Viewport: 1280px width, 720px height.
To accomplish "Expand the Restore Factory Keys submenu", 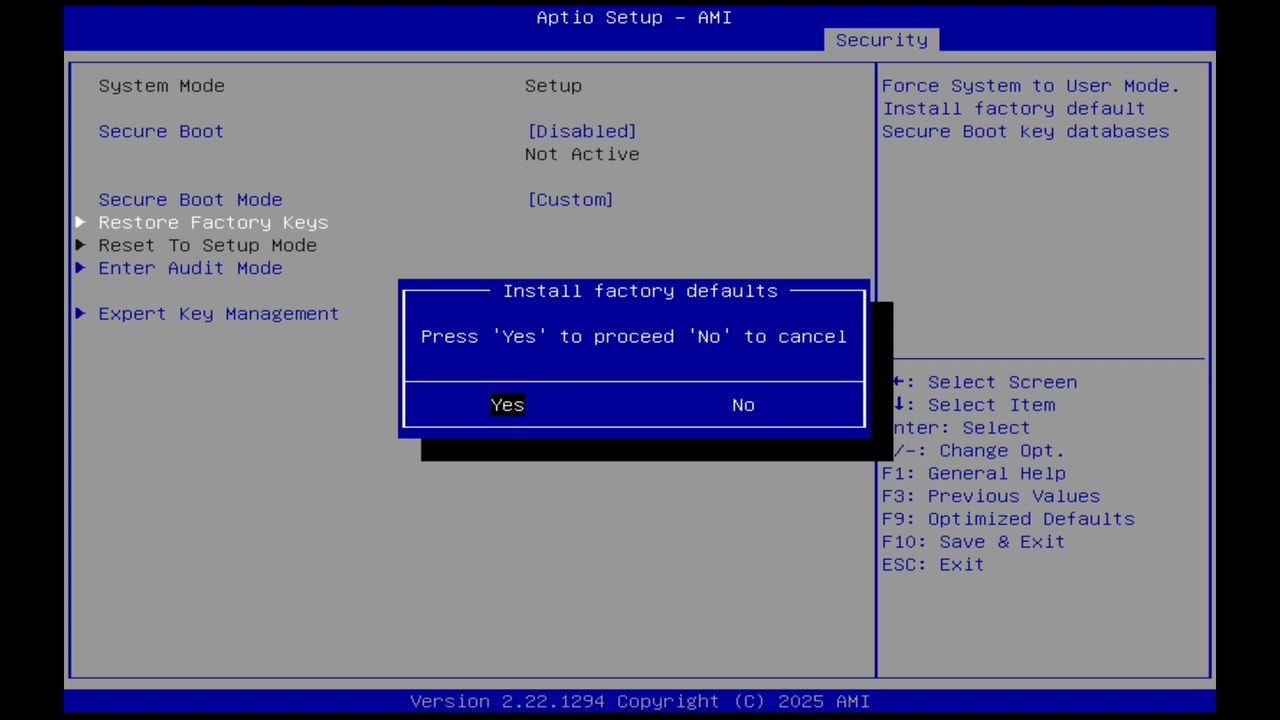I will click(213, 222).
